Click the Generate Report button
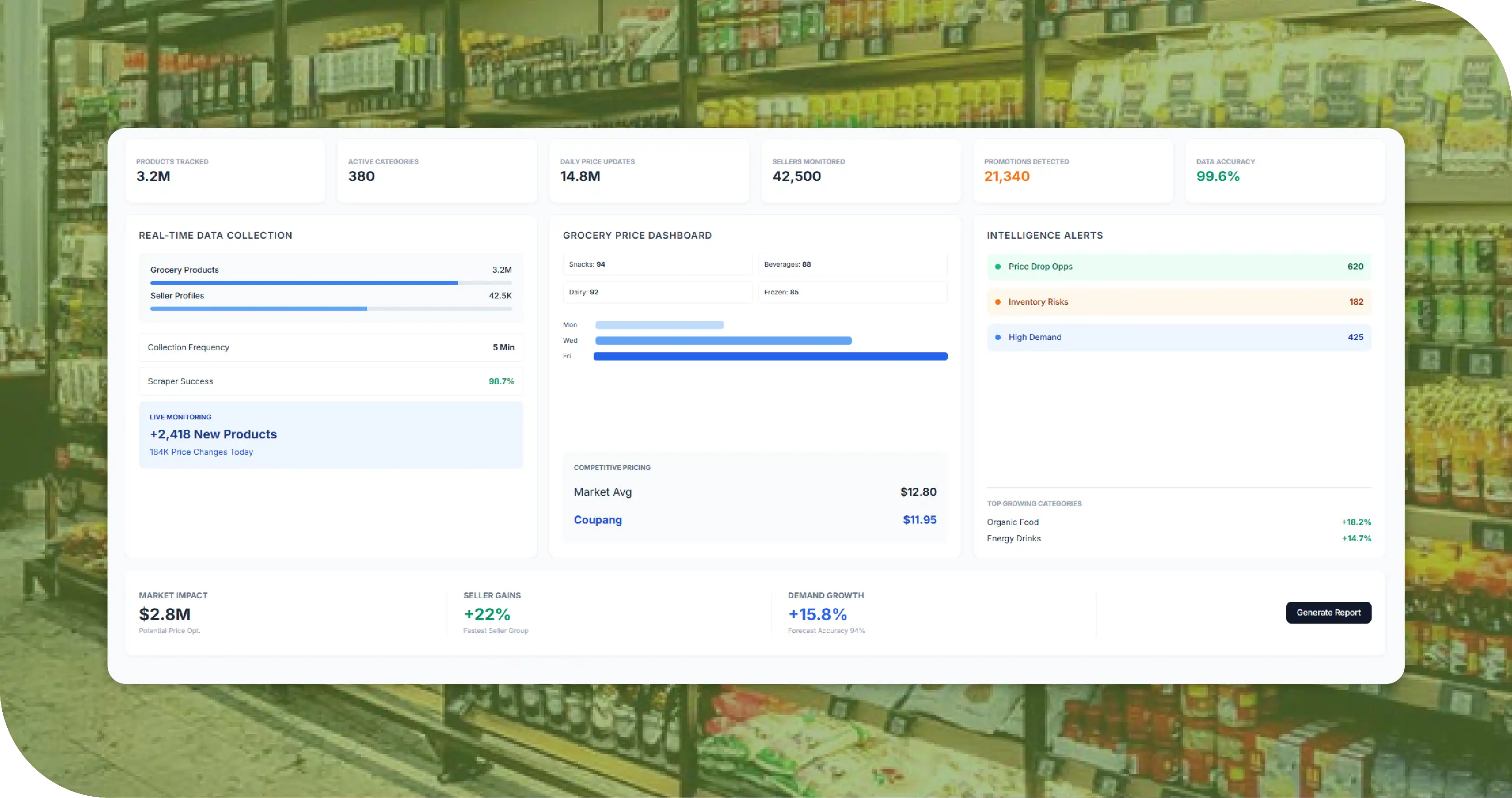 click(x=1328, y=612)
